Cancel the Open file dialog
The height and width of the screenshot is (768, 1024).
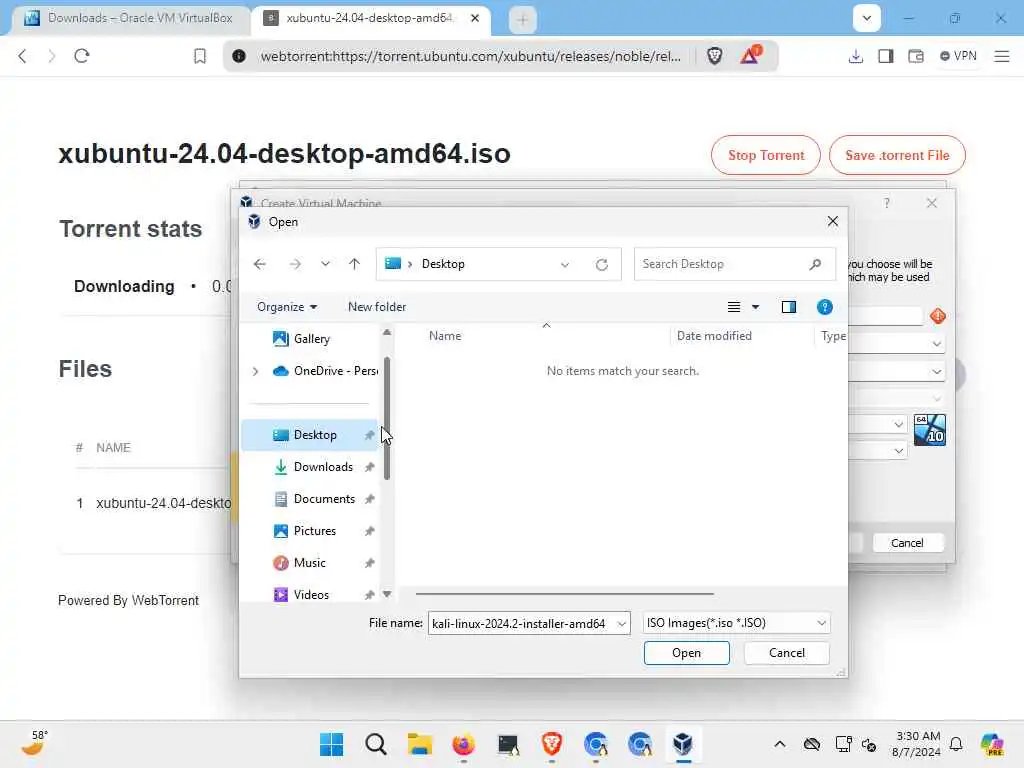(x=787, y=653)
